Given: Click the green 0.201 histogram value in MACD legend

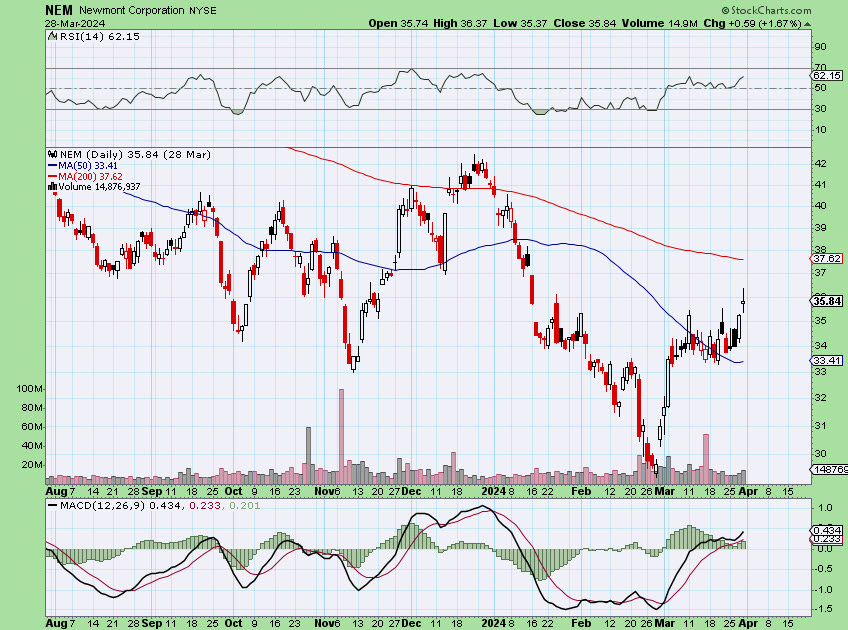Looking at the screenshot, I should pos(244,506).
